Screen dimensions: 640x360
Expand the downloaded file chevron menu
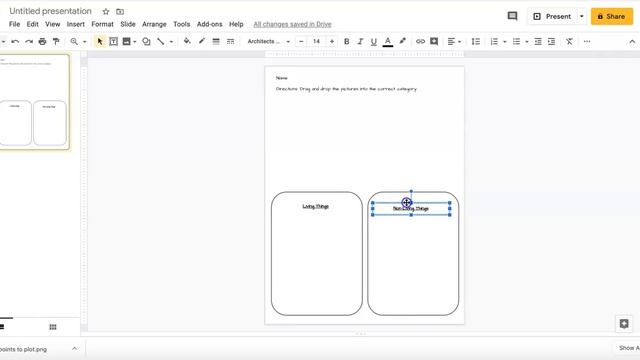[74, 349]
